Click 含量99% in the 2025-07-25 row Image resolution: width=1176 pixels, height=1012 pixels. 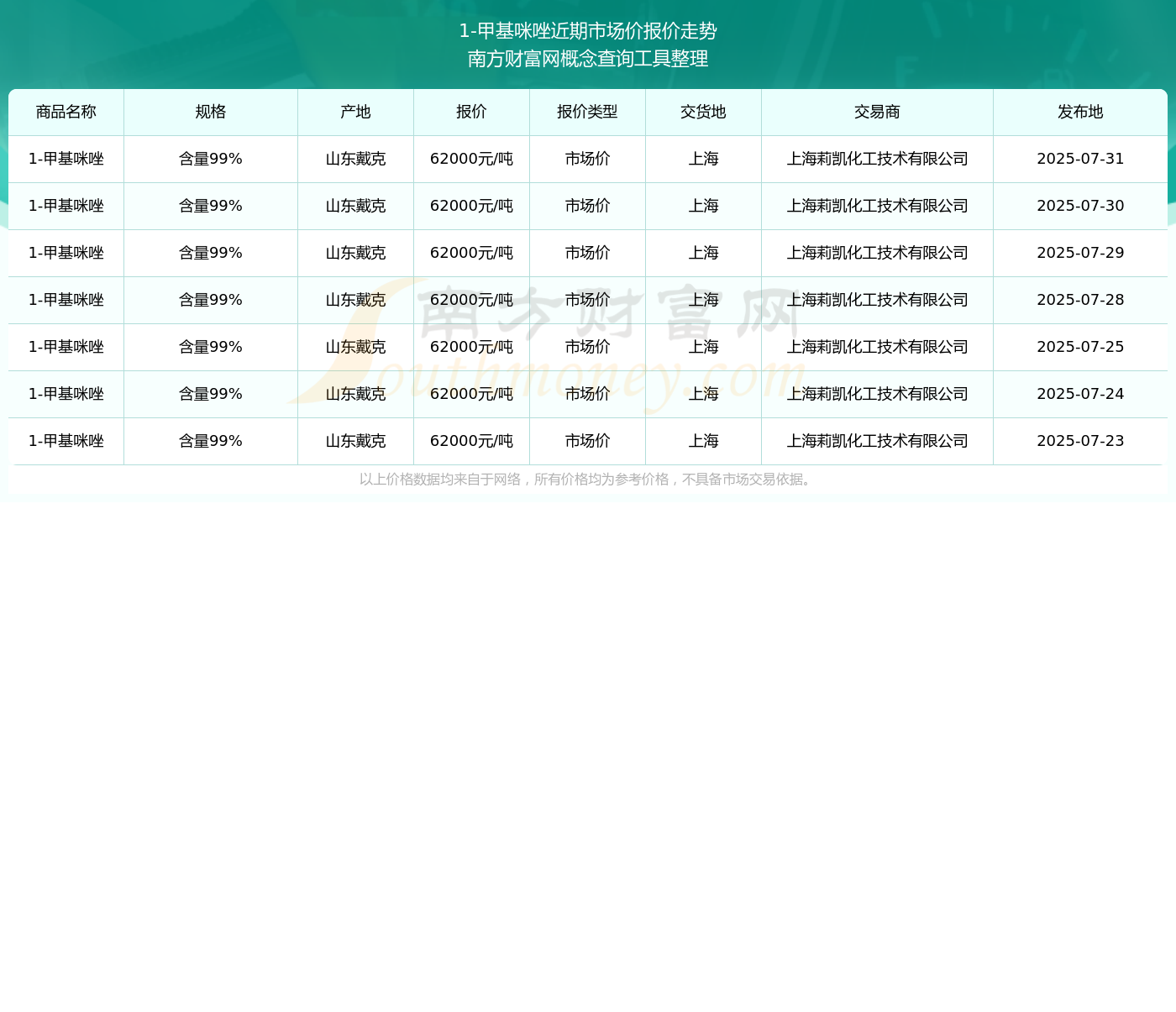click(211, 347)
